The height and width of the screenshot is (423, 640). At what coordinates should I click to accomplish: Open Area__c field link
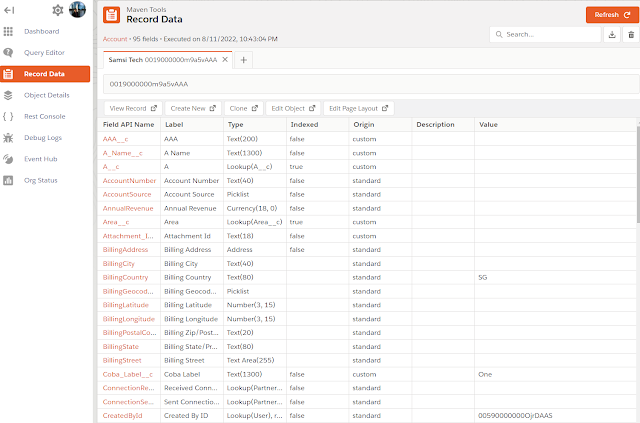(116, 222)
